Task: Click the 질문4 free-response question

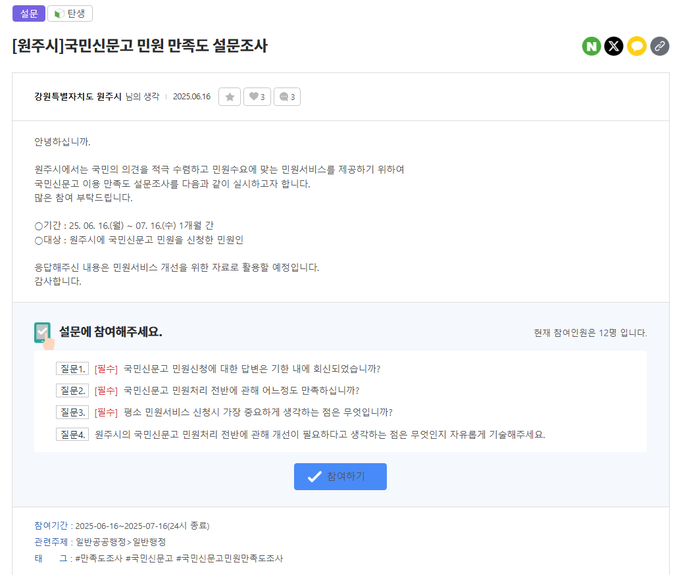Action: click(319, 434)
